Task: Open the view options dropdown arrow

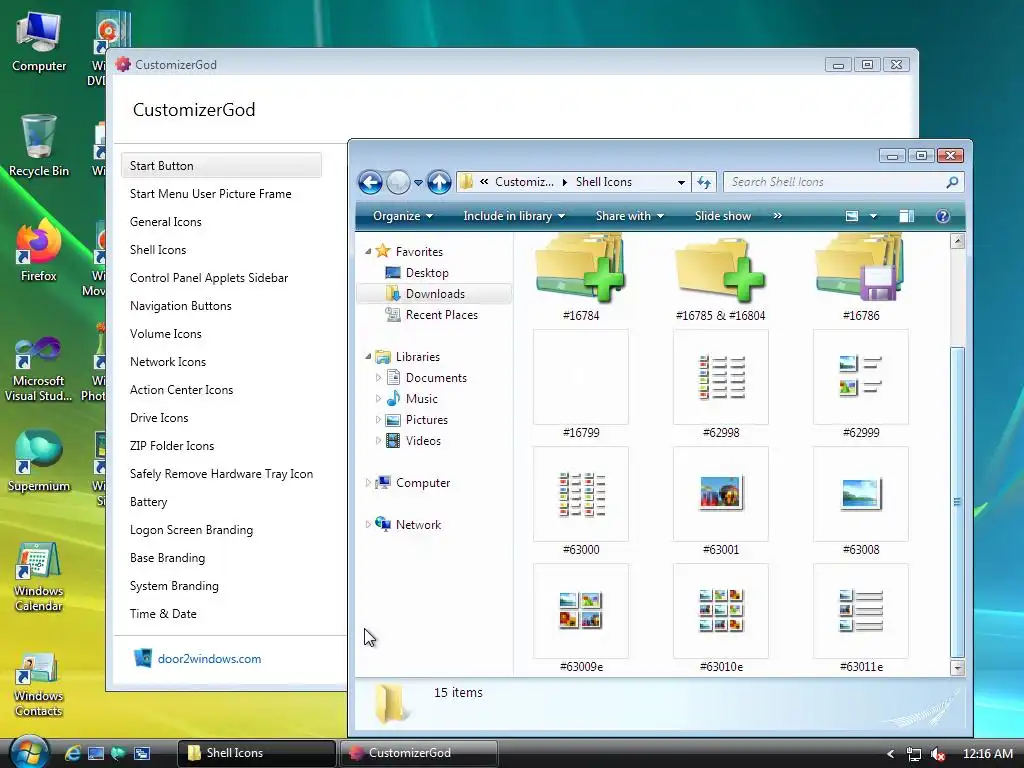Action: (873, 216)
